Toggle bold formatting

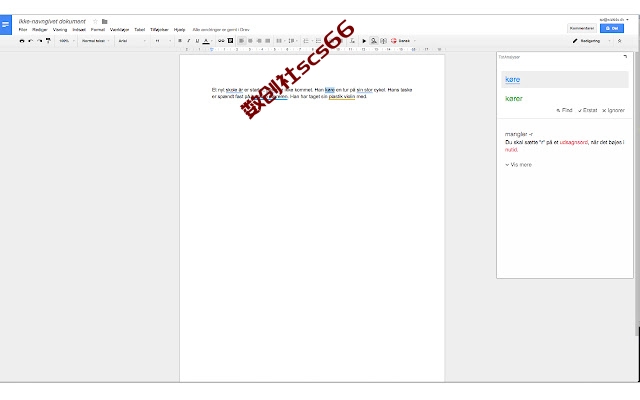[x=180, y=41]
